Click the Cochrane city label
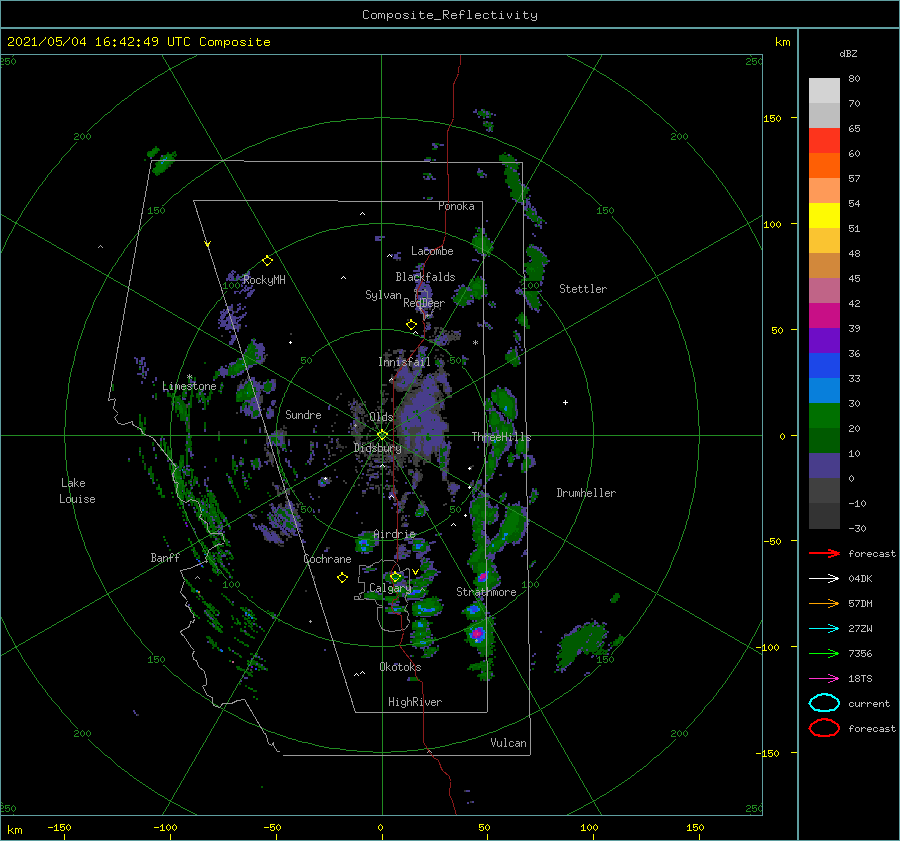 point(327,559)
